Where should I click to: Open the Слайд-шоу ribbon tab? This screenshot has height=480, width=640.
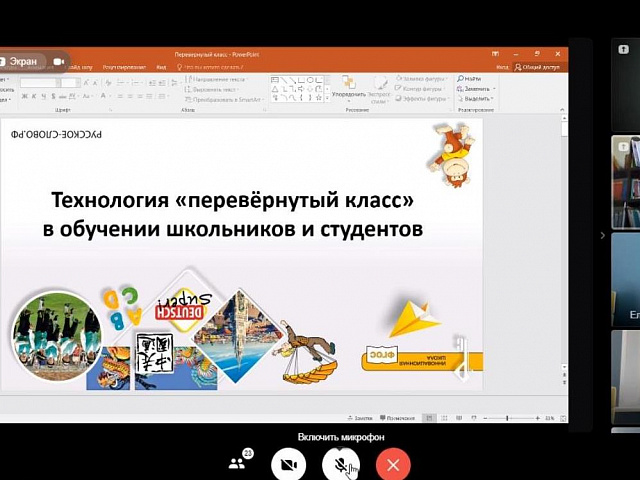coord(80,67)
